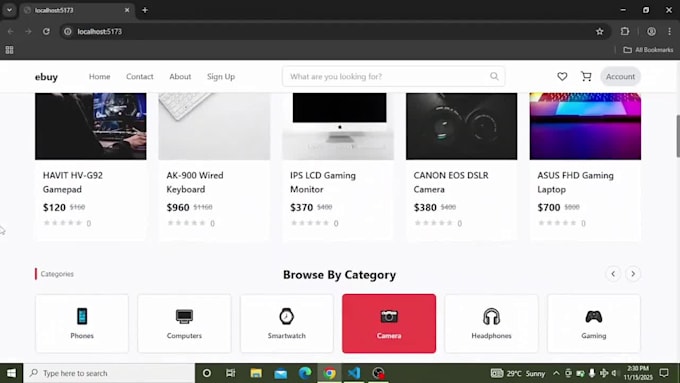The width and height of the screenshot is (680, 383).
Task: Click the $120 gamepad price
Action: click(x=54, y=207)
